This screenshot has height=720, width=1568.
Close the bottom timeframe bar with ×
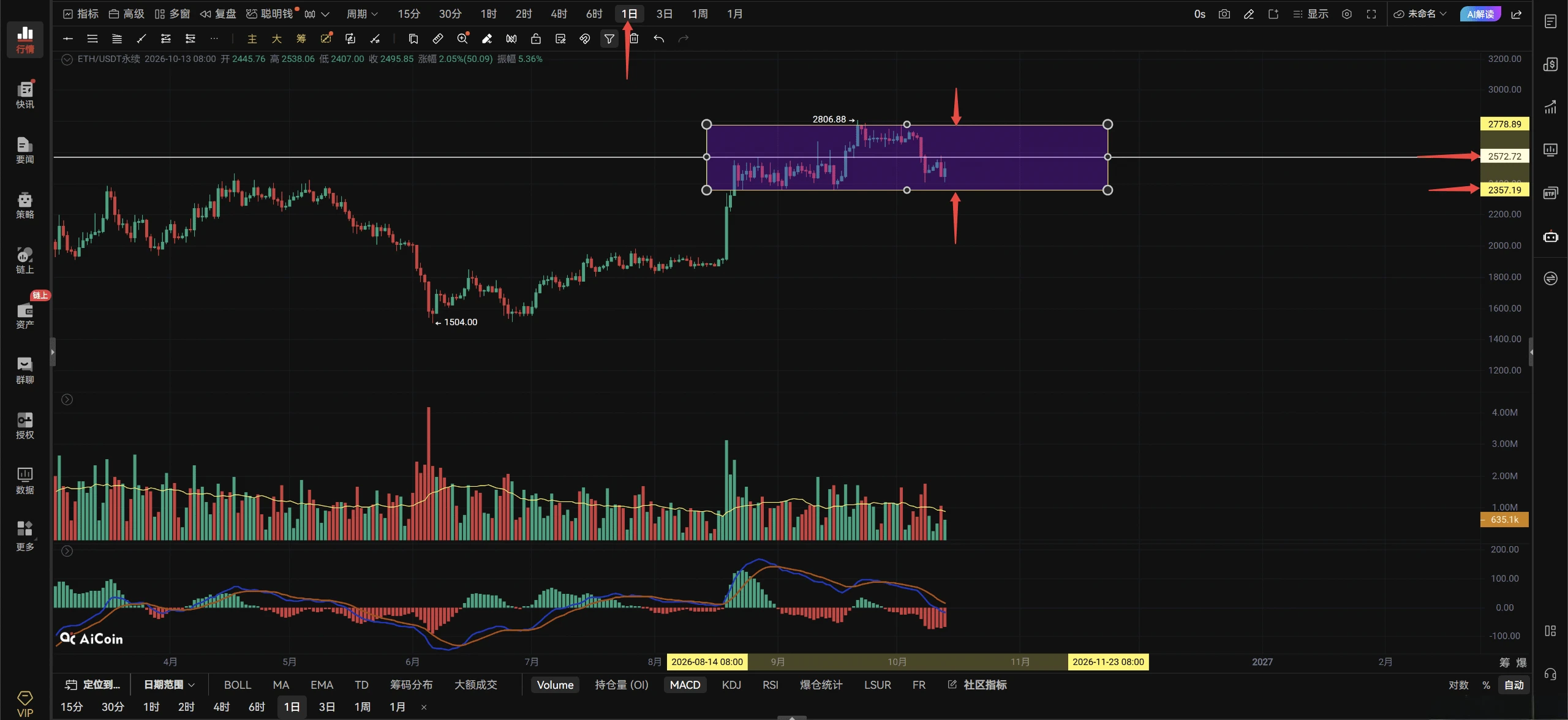pyautogui.click(x=423, y=707)
